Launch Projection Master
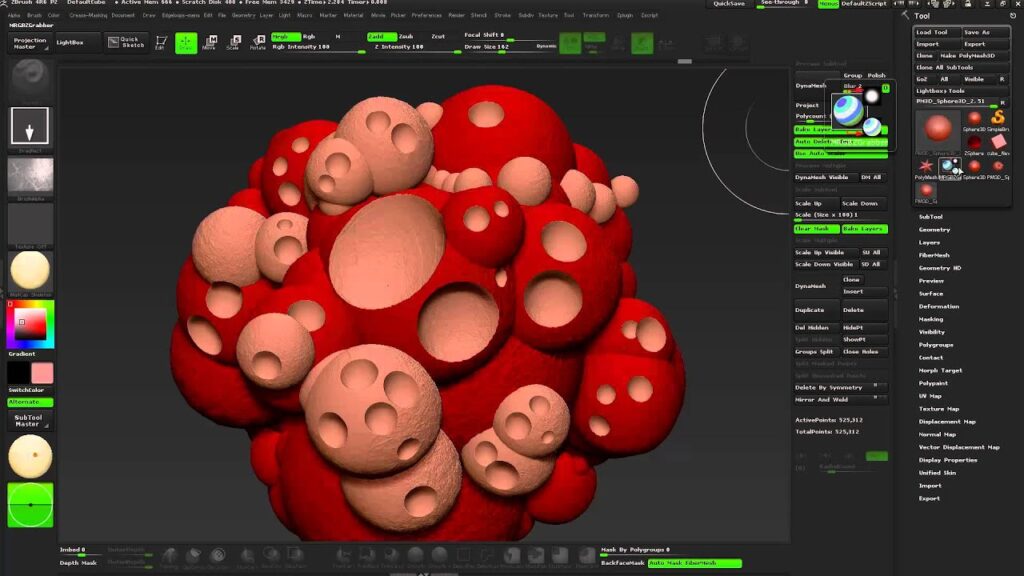This screenshot has width=1024, height=576. tap(29, 43)
